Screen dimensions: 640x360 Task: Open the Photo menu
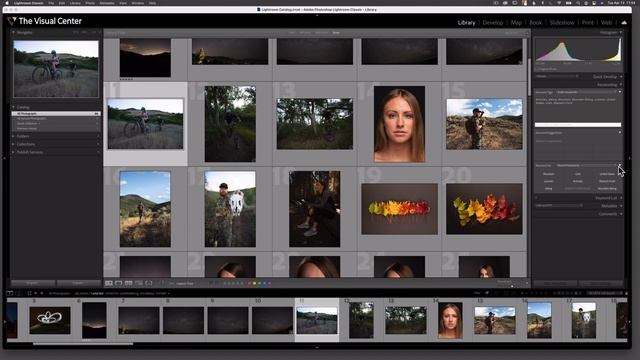tap(90, 3)
